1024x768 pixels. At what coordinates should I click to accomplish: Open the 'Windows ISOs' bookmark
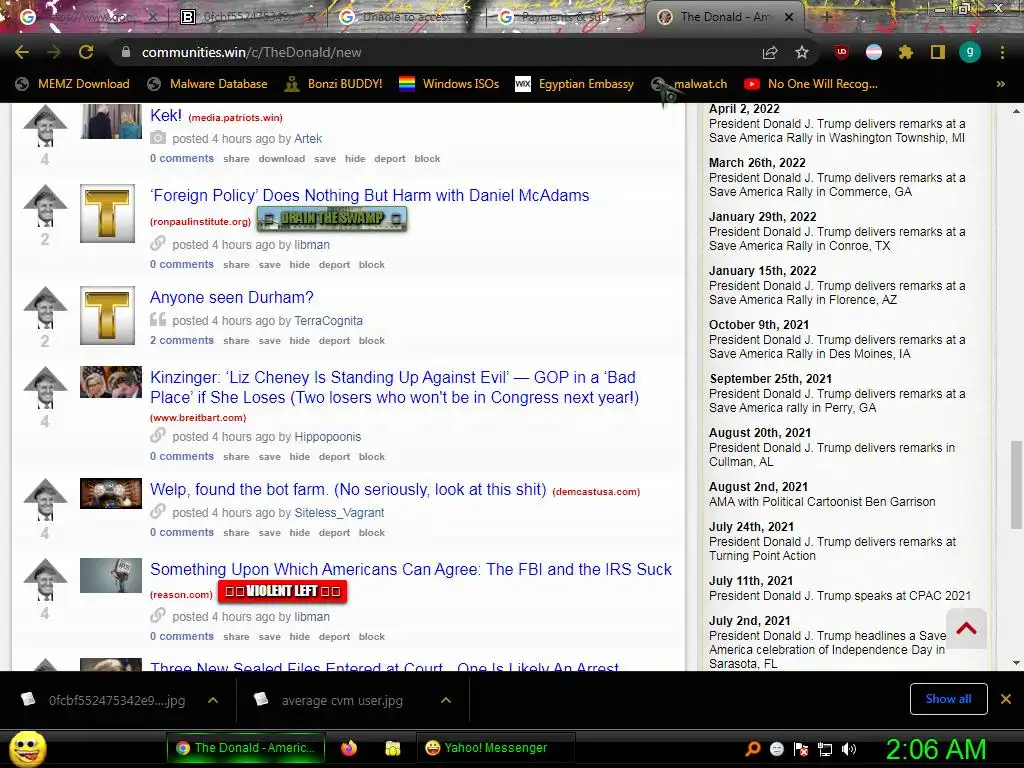coord(449,84)
